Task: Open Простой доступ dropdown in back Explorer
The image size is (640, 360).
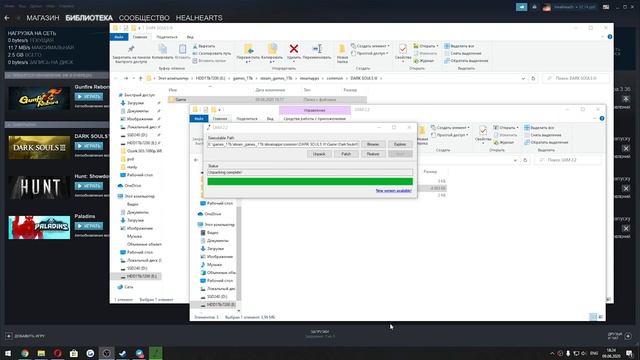Action: point(369,53)
